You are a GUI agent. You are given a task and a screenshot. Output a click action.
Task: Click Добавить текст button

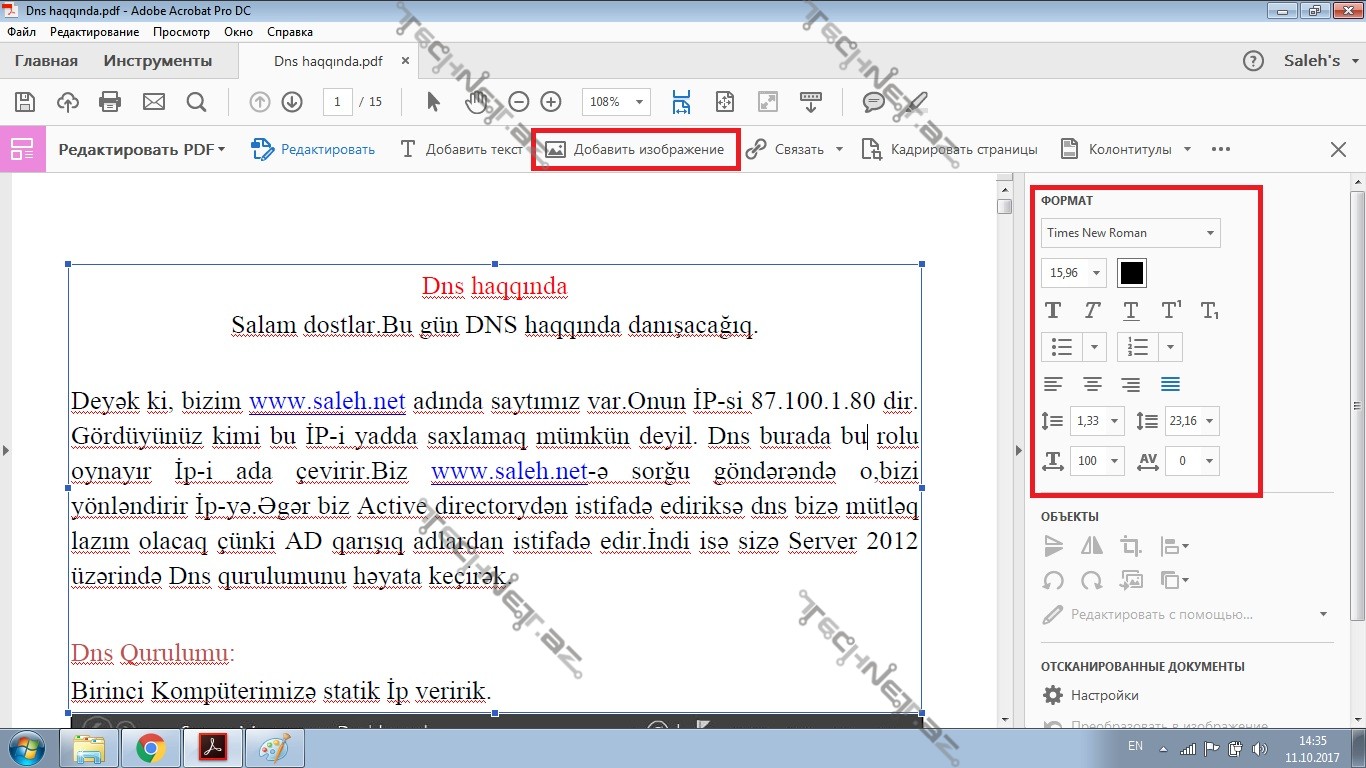point(462,149)
